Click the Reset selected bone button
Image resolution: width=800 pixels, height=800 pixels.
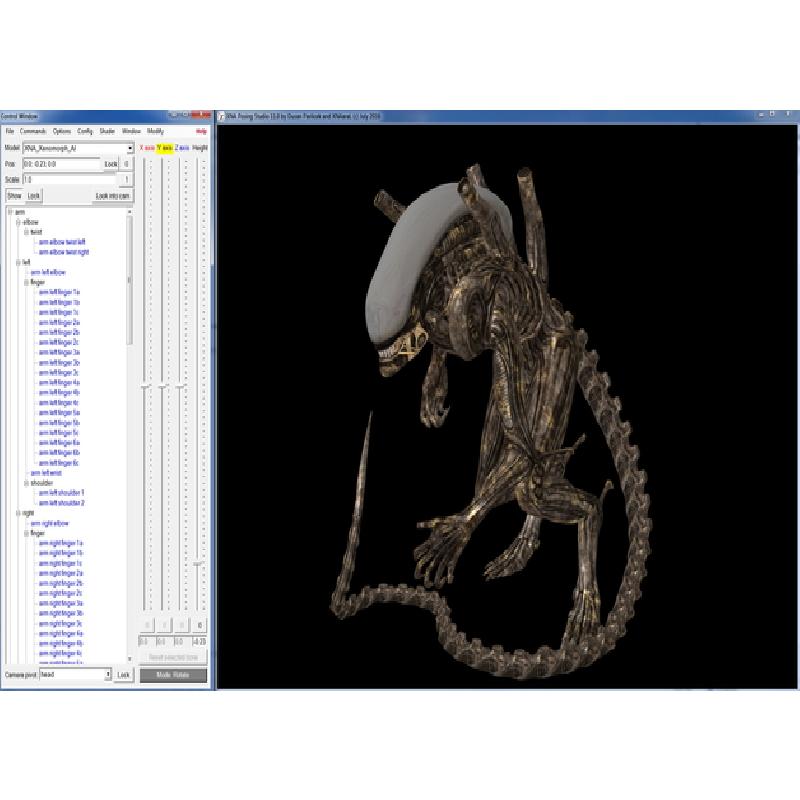coord(173,657)
